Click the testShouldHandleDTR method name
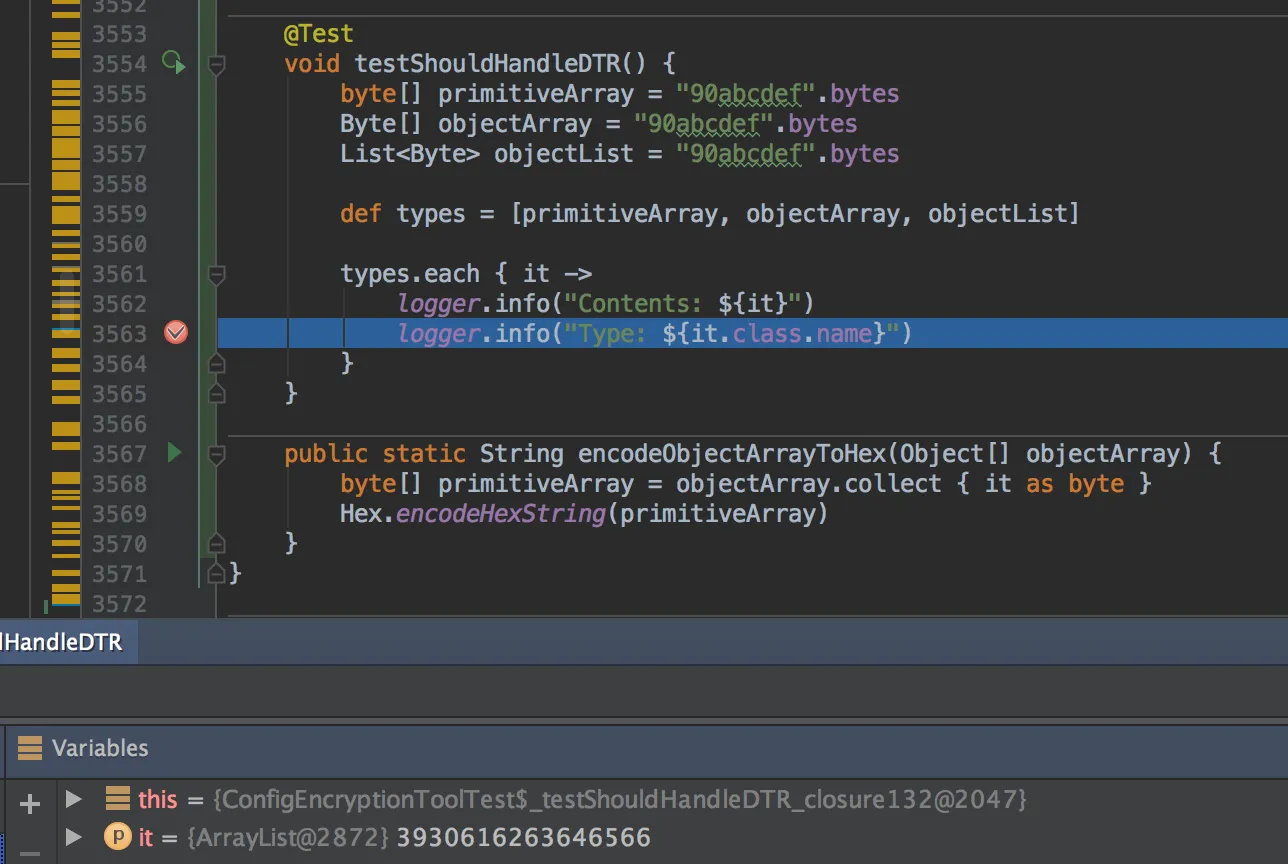1288x864 pixels. pos(488,64)
